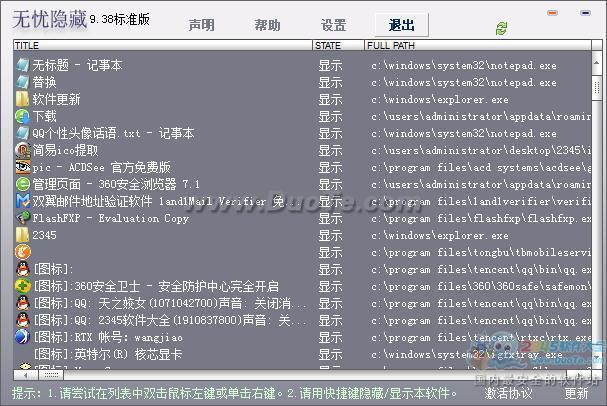This screenshot has height=406, width=607.
Task: Select the 简易ico提取 title
Action: tap(65, 150)
